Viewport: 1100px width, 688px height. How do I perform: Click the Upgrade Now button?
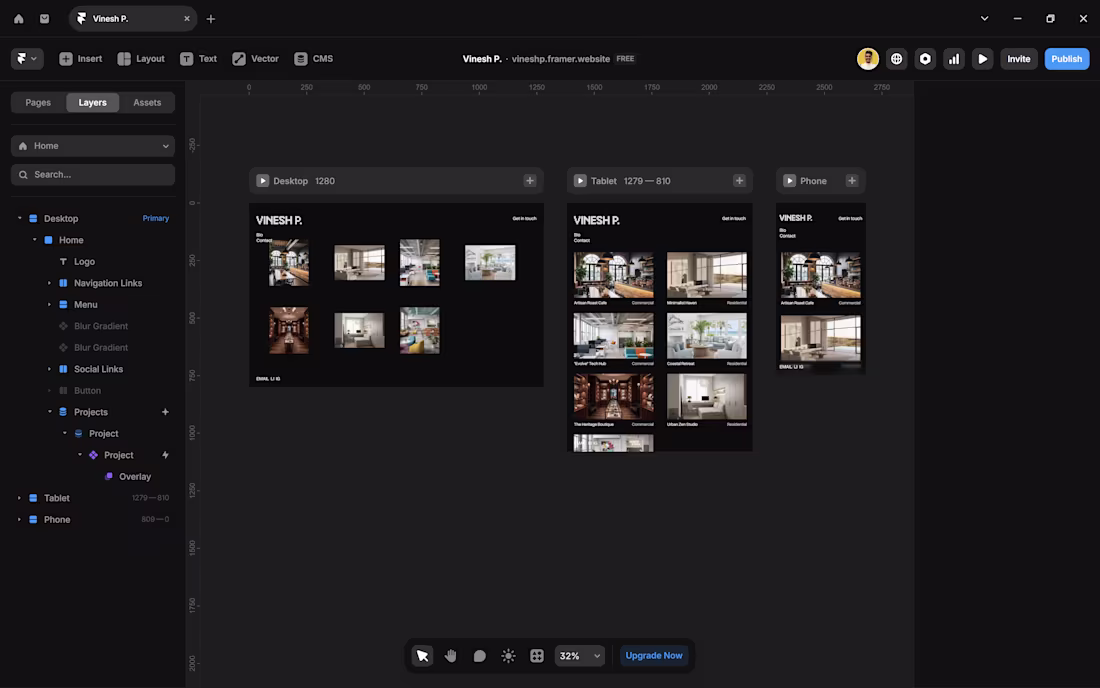pos(653,655)
